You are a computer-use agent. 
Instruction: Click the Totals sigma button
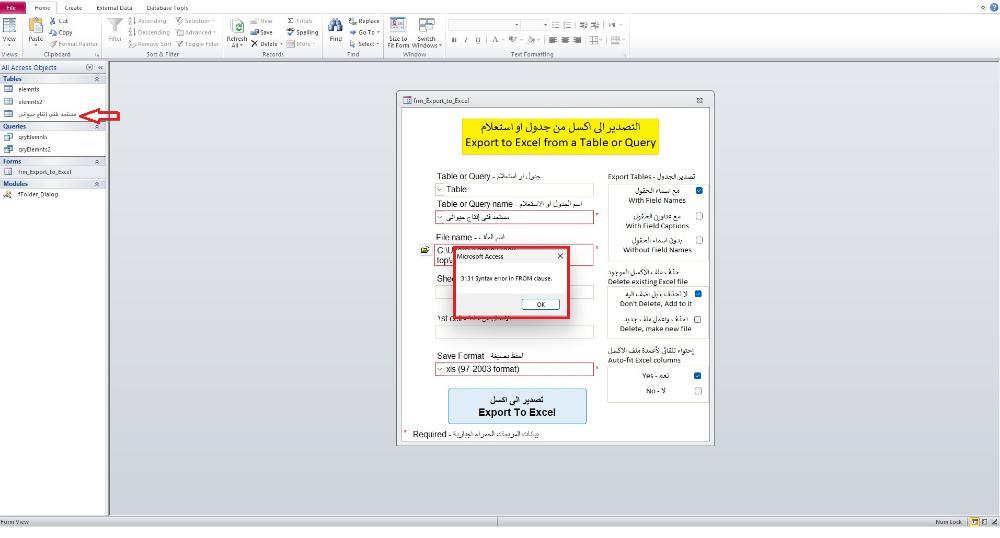tap(299, 21)
